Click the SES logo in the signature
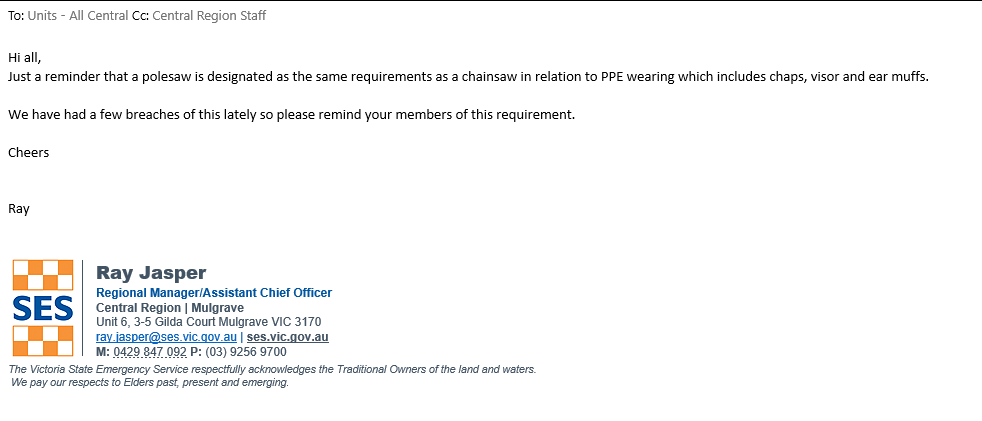 pos(43,308)
